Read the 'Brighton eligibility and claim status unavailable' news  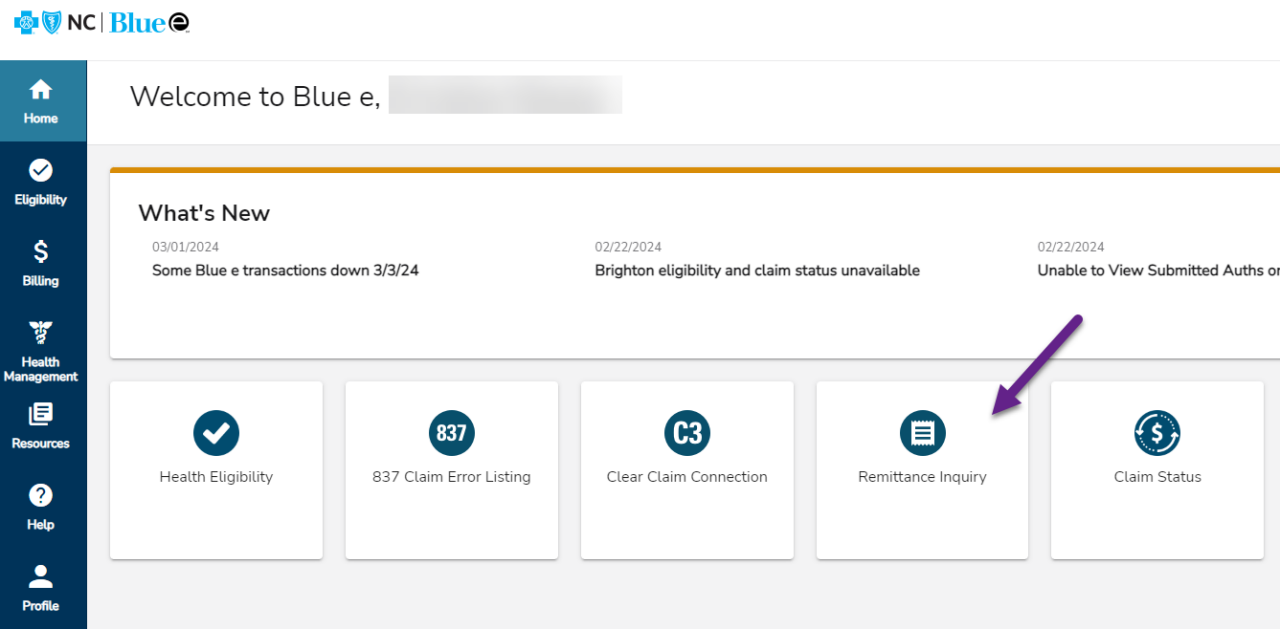click(x=757, y=270)
